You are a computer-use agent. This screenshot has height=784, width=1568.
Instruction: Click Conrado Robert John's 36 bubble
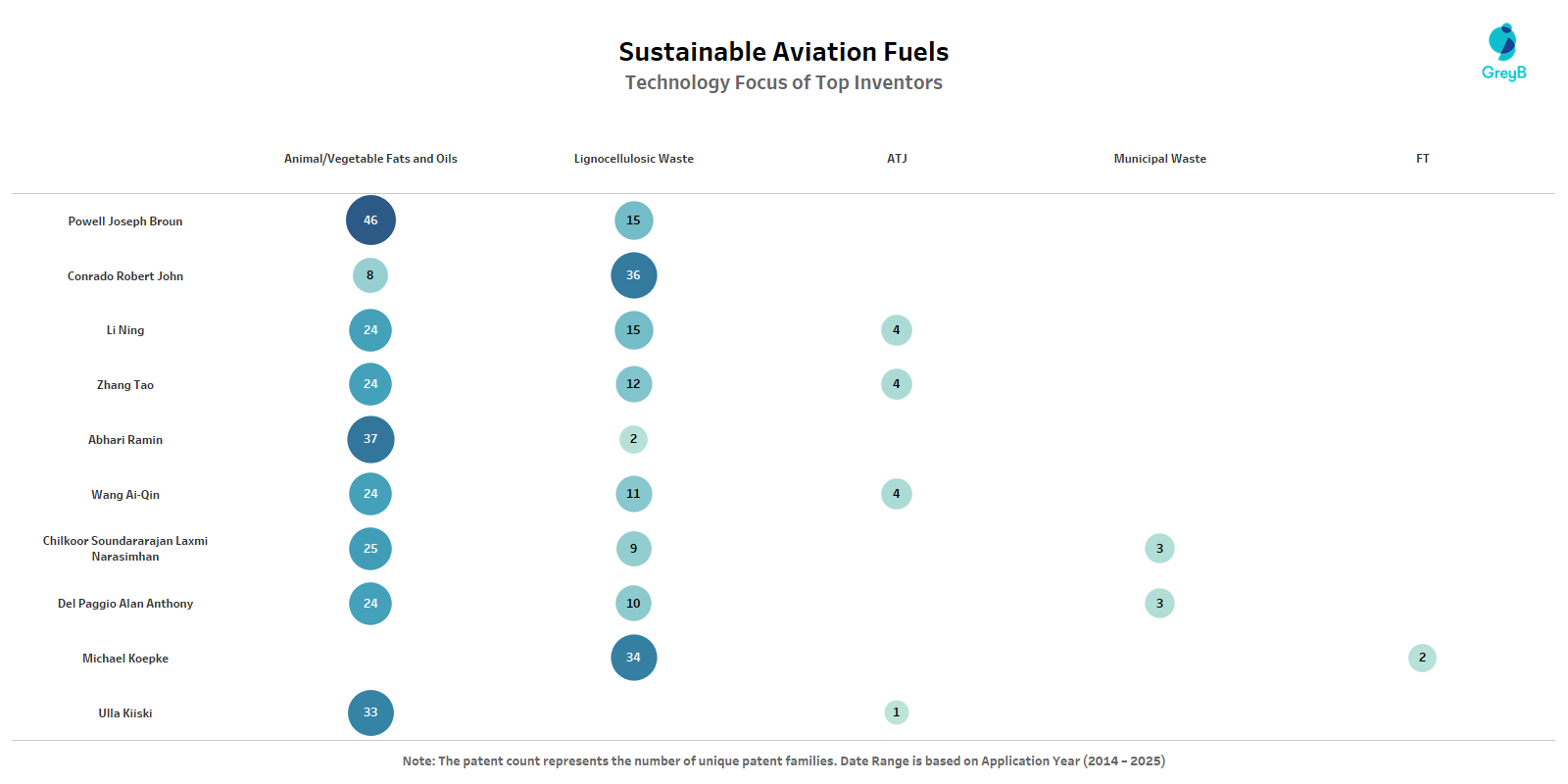pyautogui.click(x=633, y=275)
